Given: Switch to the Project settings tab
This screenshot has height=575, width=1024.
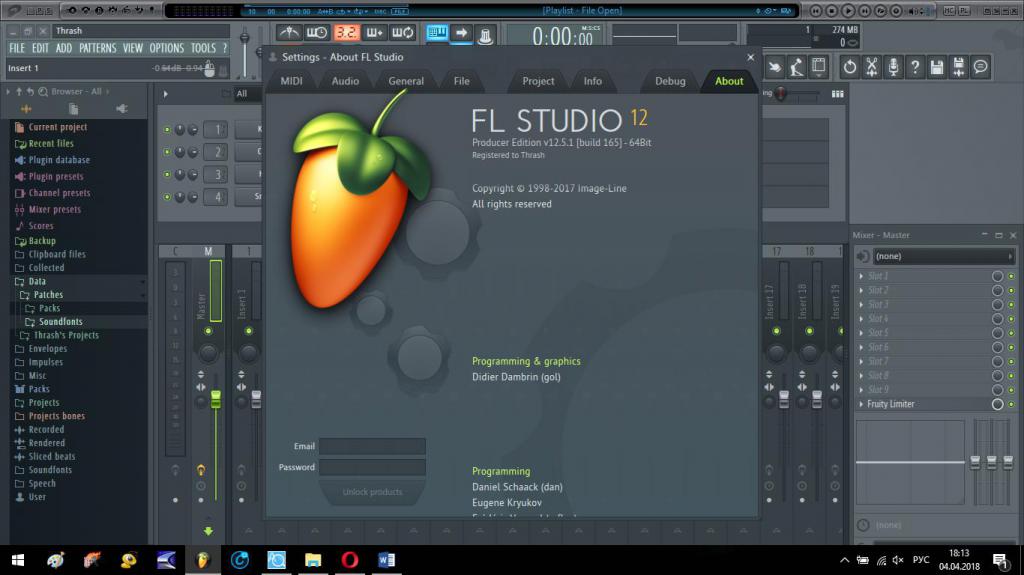Looking at the screenshot, I should click(538, 81).
